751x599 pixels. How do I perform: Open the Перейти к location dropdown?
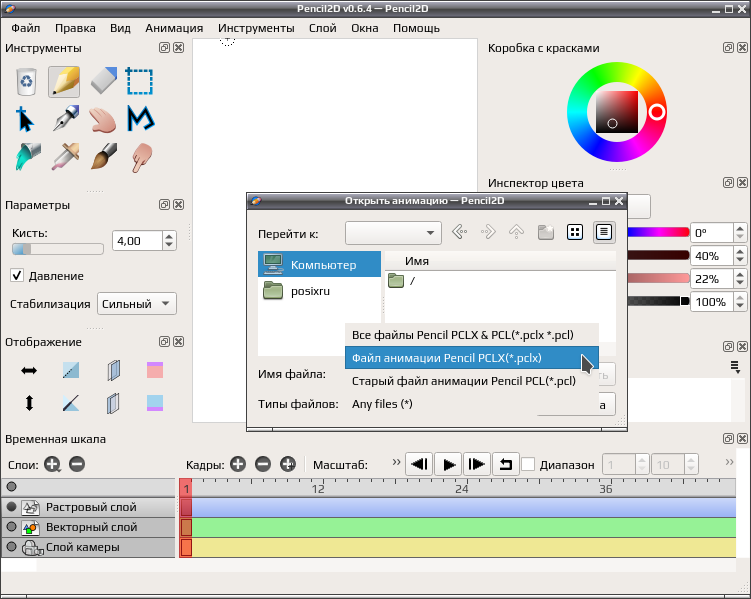pyautogui.click(x=393, y=233)
